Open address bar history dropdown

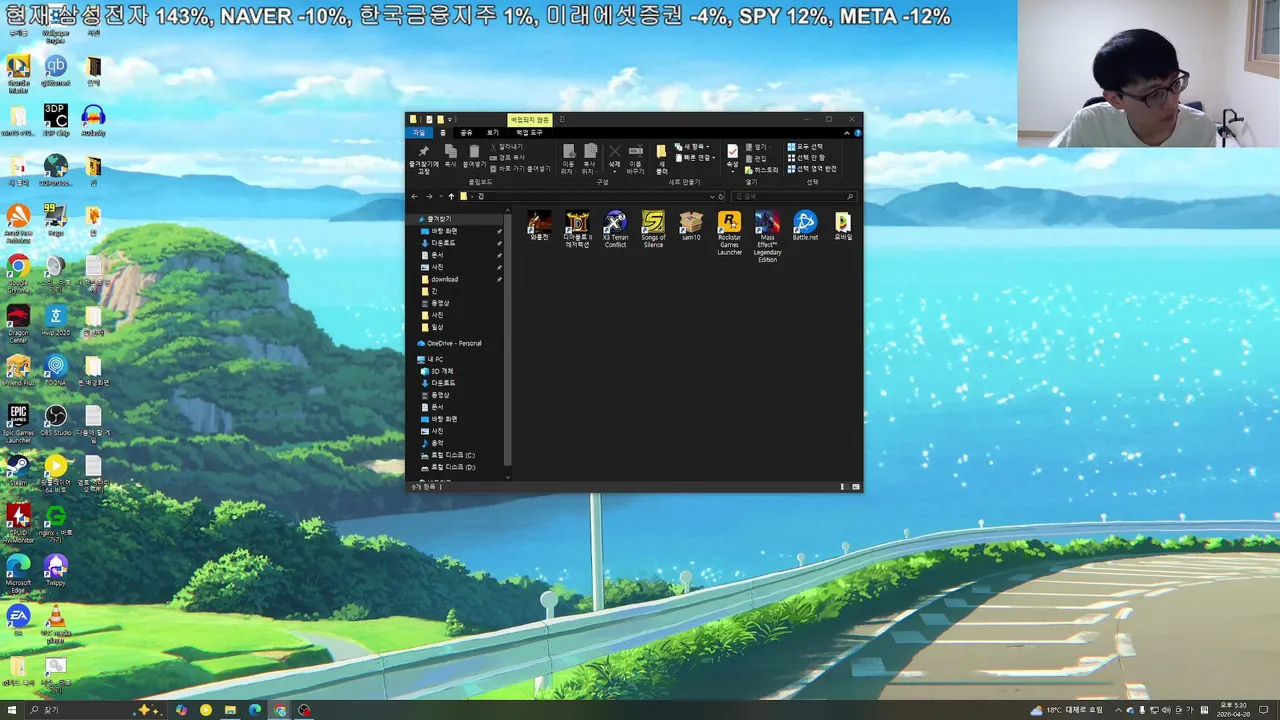[712, 196]
